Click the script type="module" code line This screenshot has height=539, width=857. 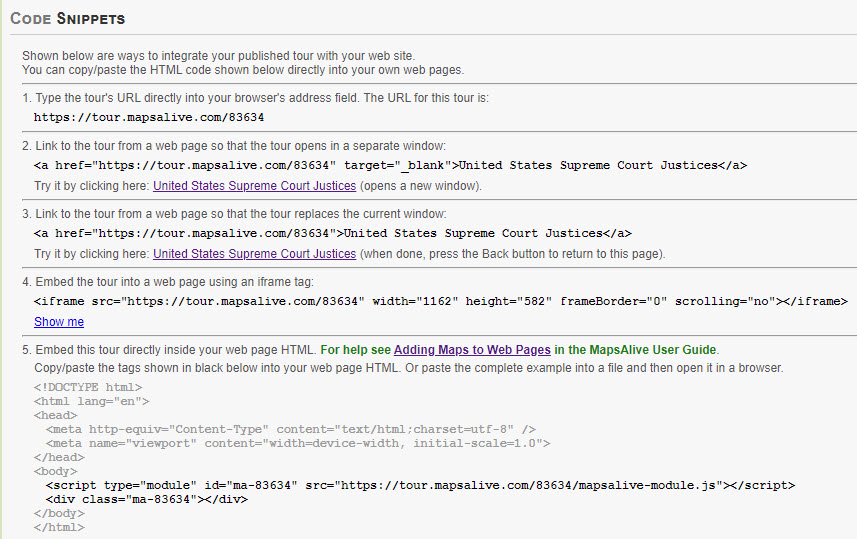[x=420, y=485]
